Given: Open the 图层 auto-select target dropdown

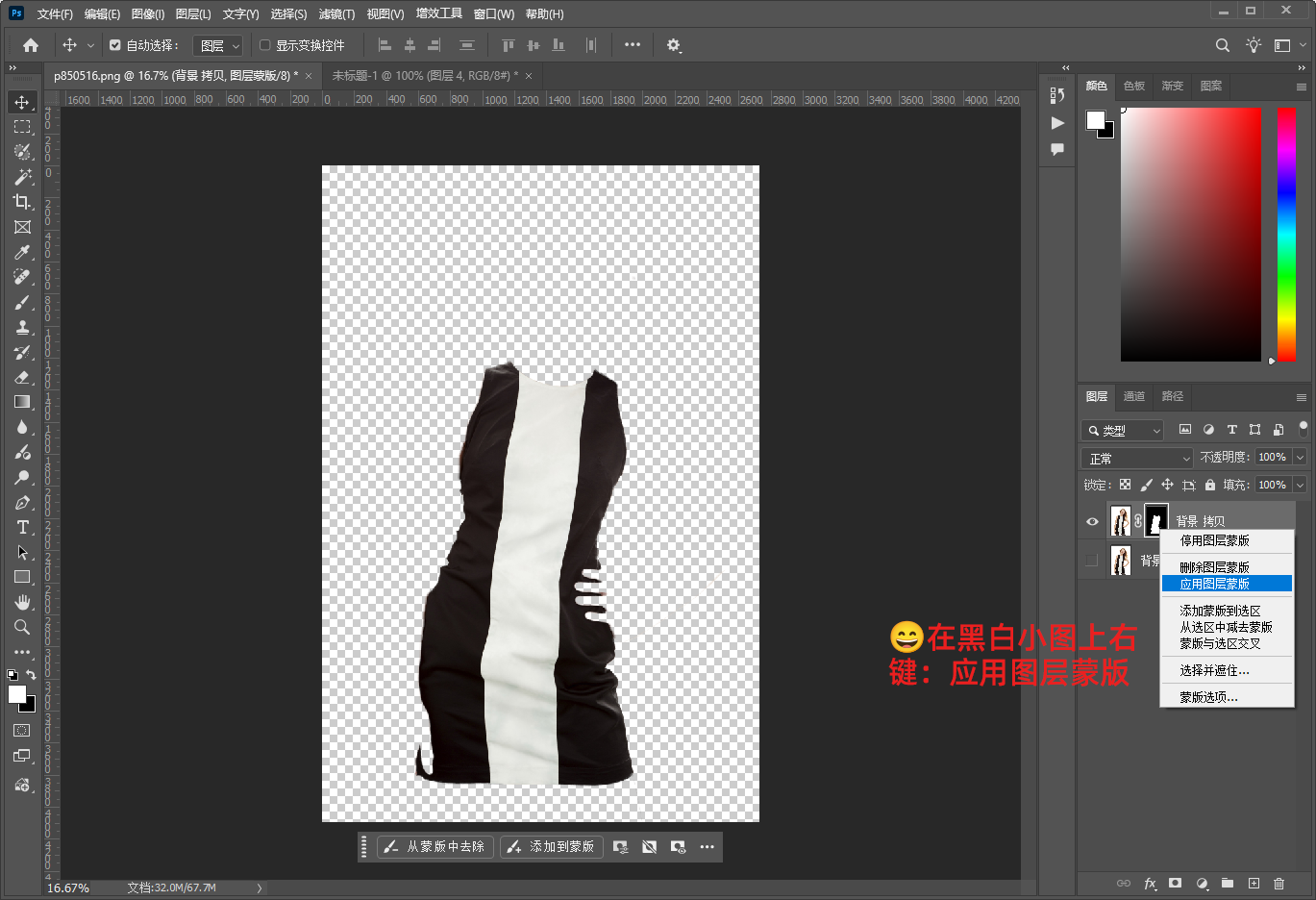Looking at the screenshot, I should (218, 45).
